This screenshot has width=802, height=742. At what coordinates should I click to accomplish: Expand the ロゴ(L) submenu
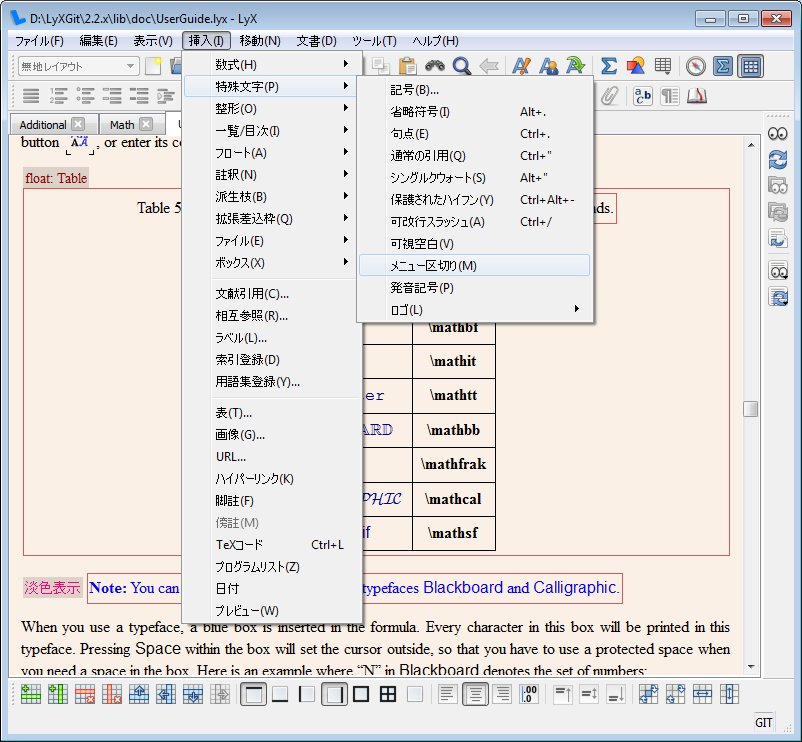point(475,309)
